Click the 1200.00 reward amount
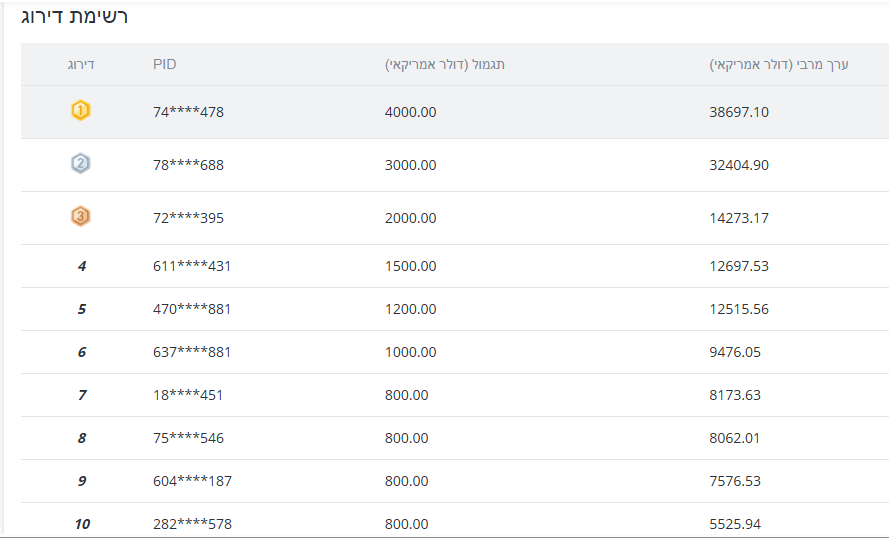Viewport: 889px width, 538px height. [410, 309]
